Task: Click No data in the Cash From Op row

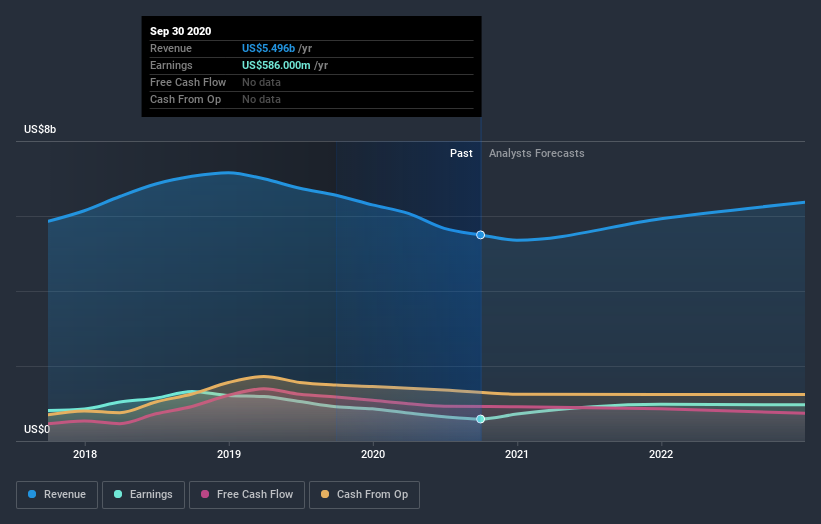Action: coord(261,99)
